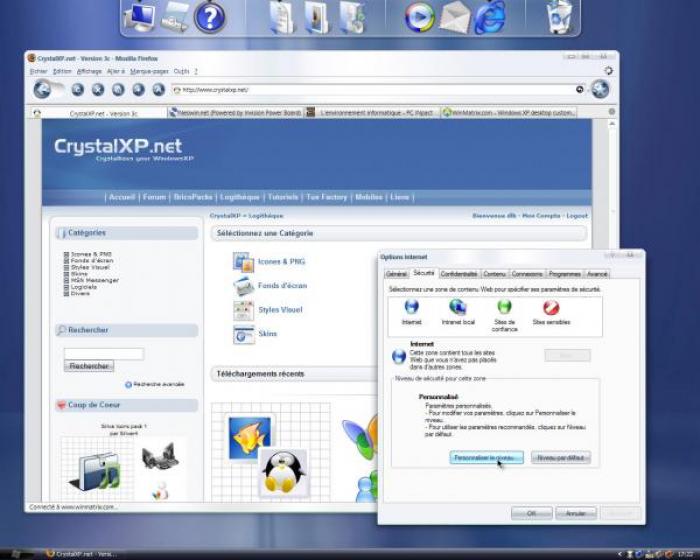Viewport: 700px width, 560px height.
Task: Switch to the Neowin.net browser tab
Action: click(x=235, y=113)
